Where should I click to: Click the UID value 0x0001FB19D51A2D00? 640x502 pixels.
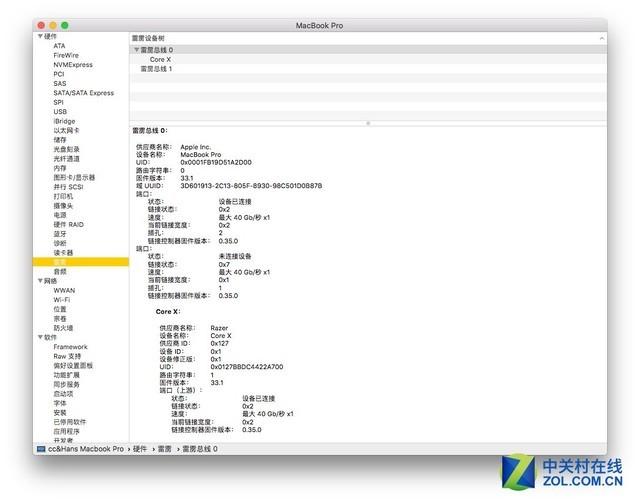[216, 162]
